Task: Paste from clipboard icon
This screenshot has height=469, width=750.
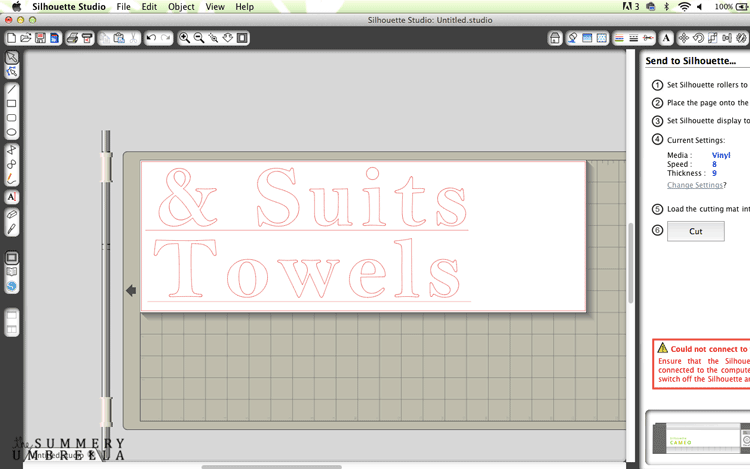Action: (119, 38)
